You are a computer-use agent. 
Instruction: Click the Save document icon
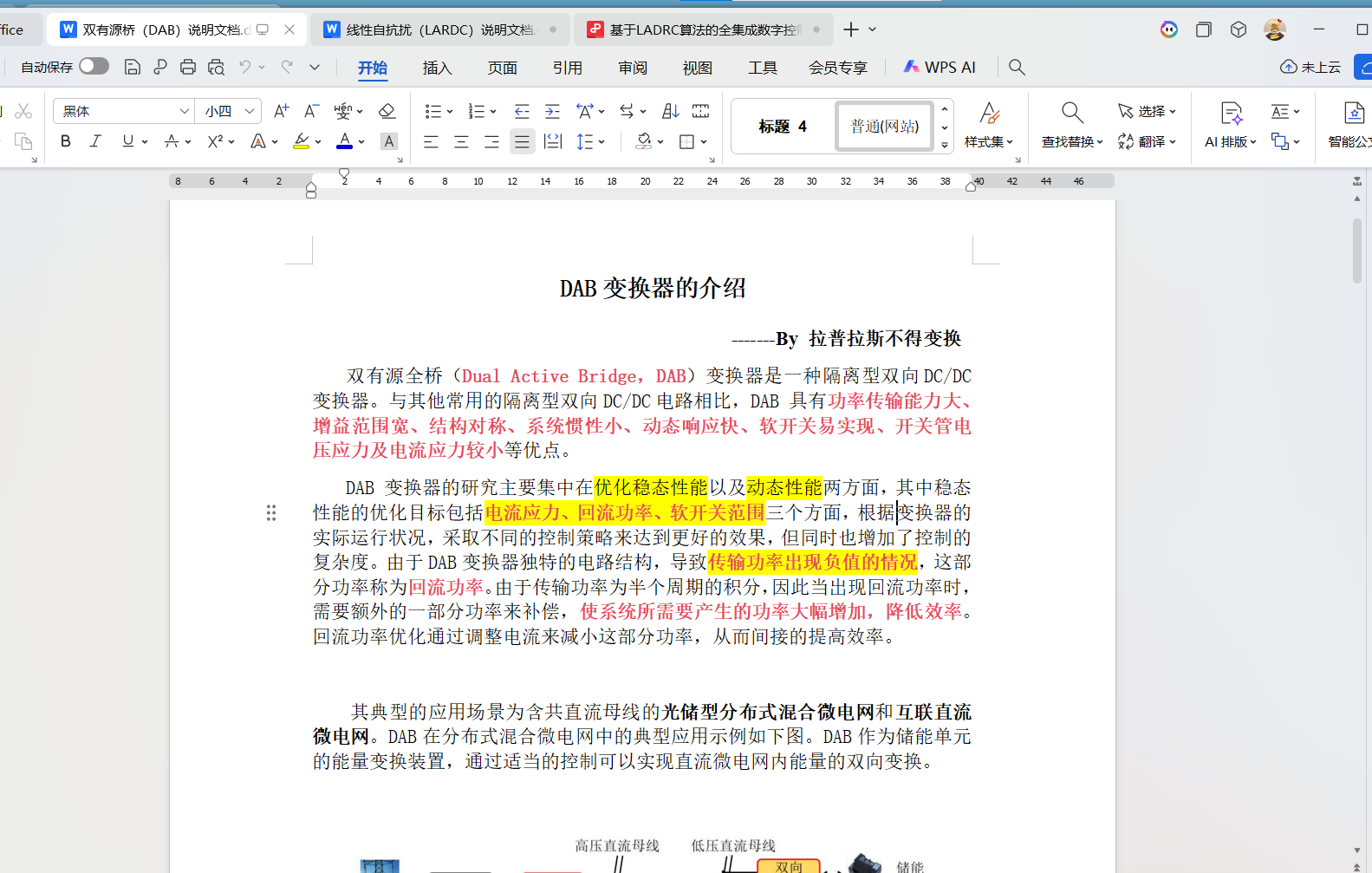(132, 67)
